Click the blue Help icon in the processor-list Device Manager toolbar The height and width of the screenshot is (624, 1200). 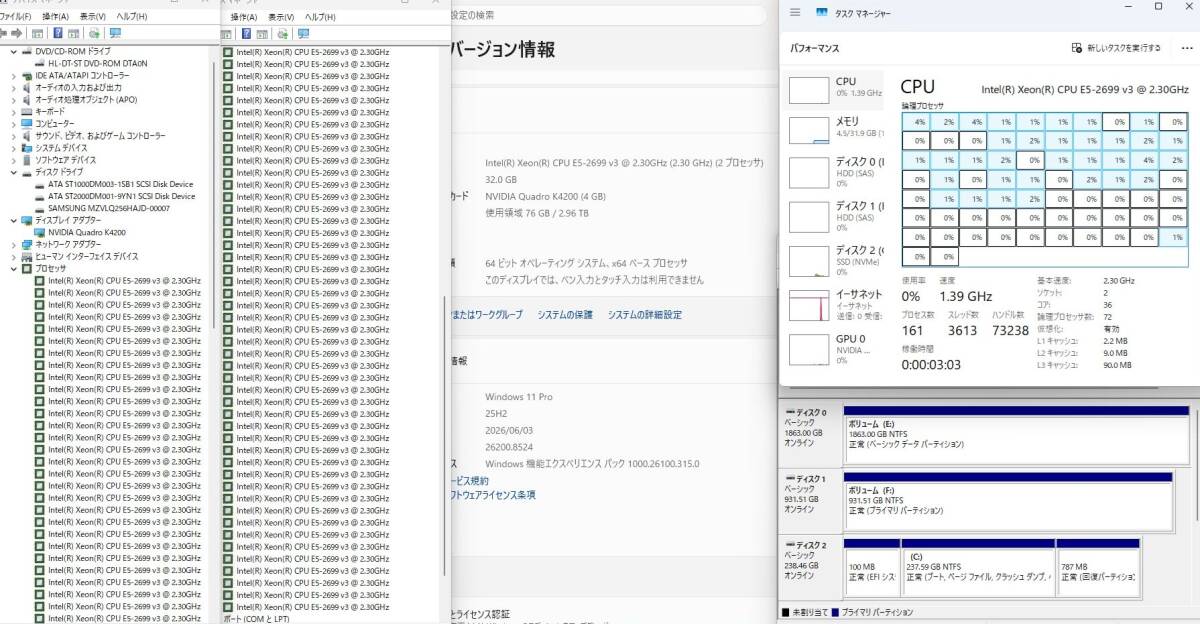point(246,33)
